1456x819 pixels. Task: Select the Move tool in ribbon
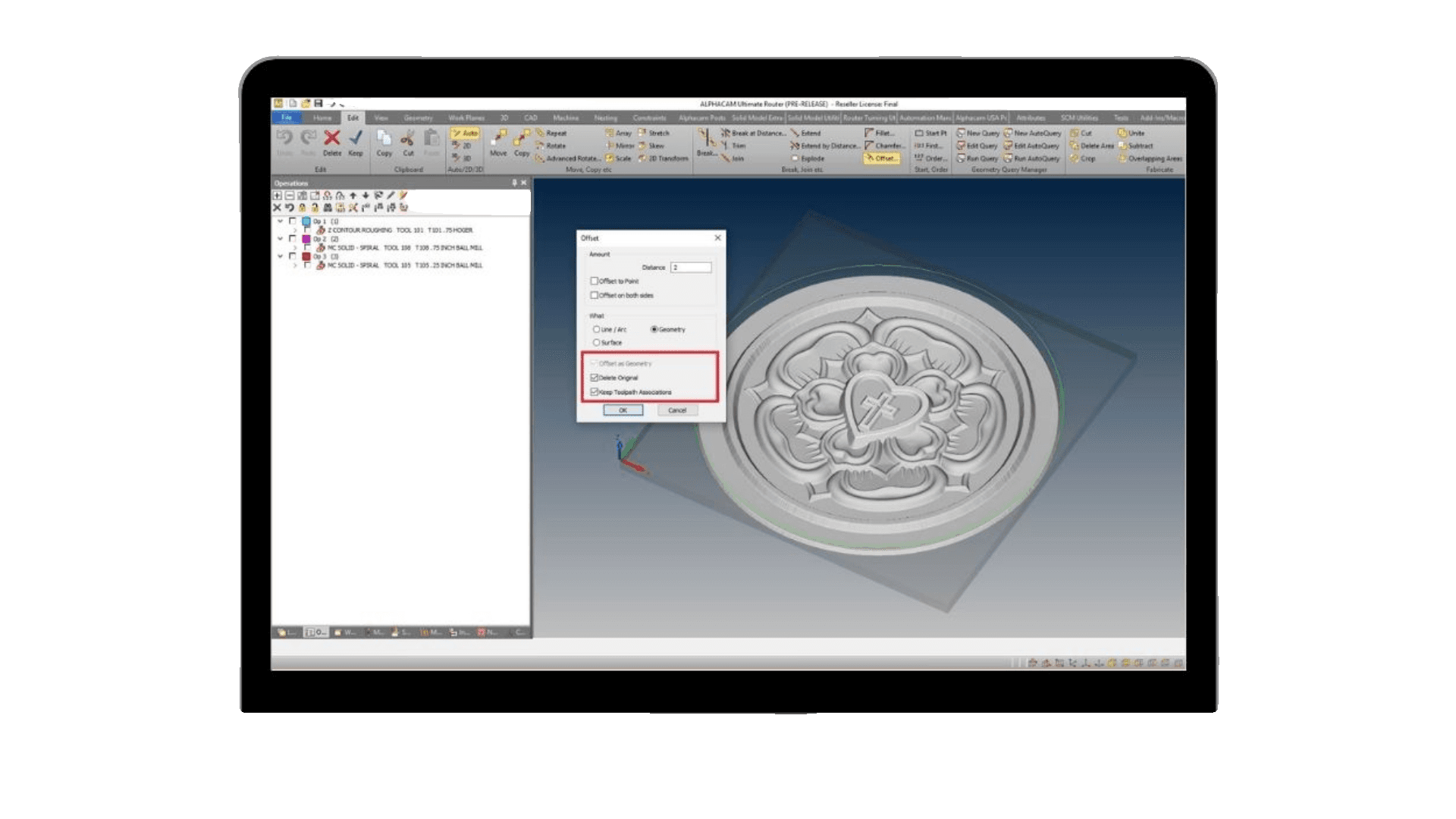498,142
